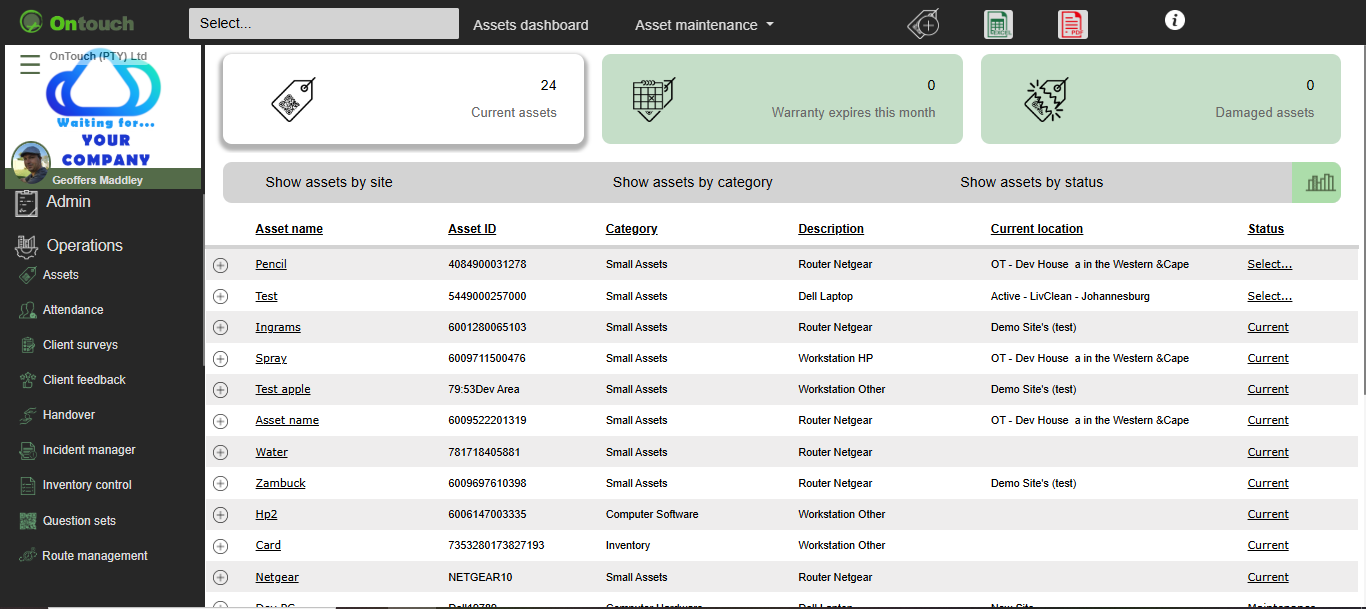Open the Select... dropdown in top bar
The width and height of the screenshot is (1366, 609).
click(x=323, y=24)
